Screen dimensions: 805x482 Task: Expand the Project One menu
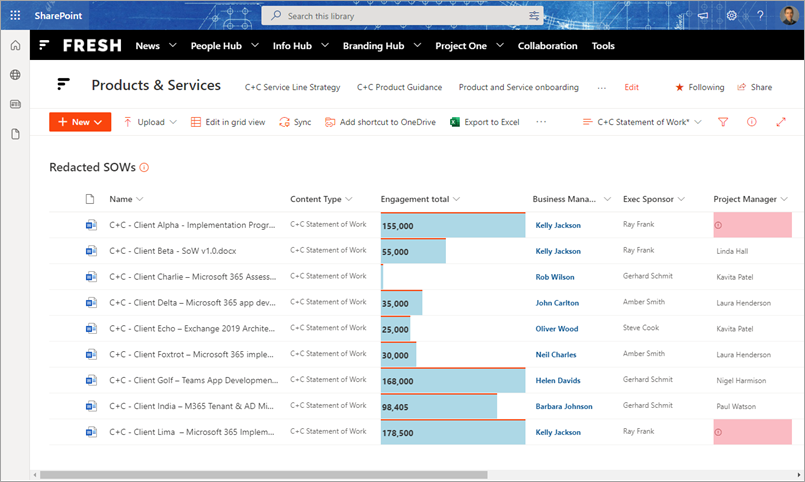coord(500,46)
